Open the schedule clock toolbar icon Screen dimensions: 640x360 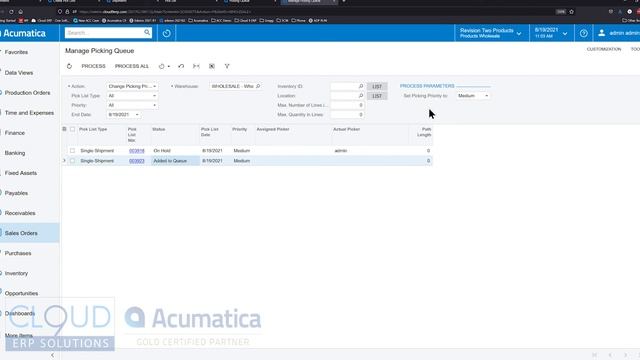click(x=162, y=66)
